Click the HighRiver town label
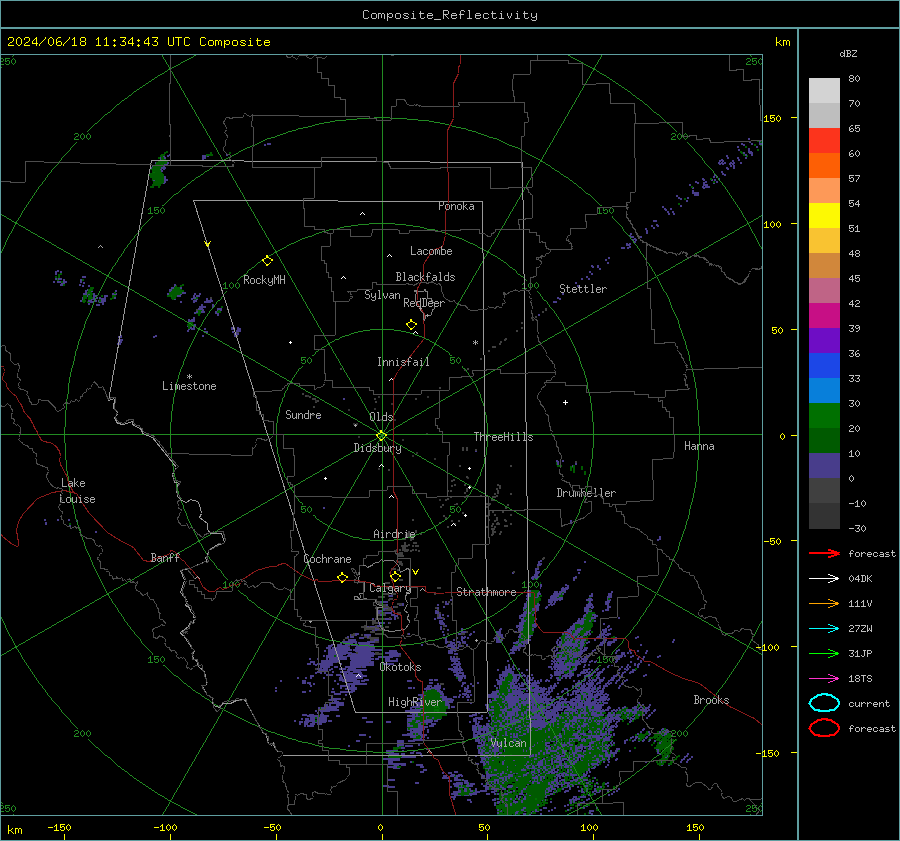The image size is (900, 841). (414, 702)
